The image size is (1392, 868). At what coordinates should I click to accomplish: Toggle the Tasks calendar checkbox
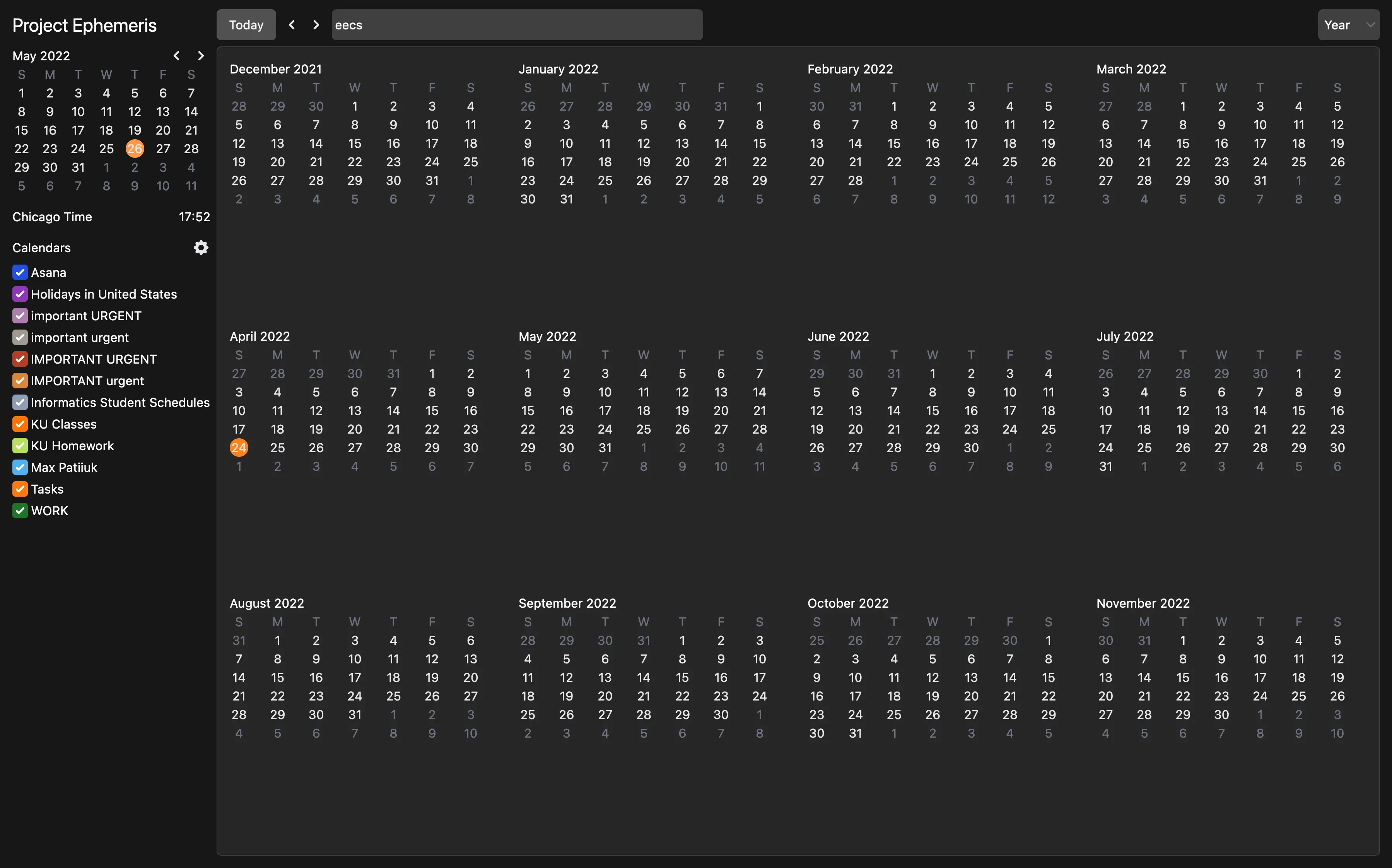[x=20, y=489]
